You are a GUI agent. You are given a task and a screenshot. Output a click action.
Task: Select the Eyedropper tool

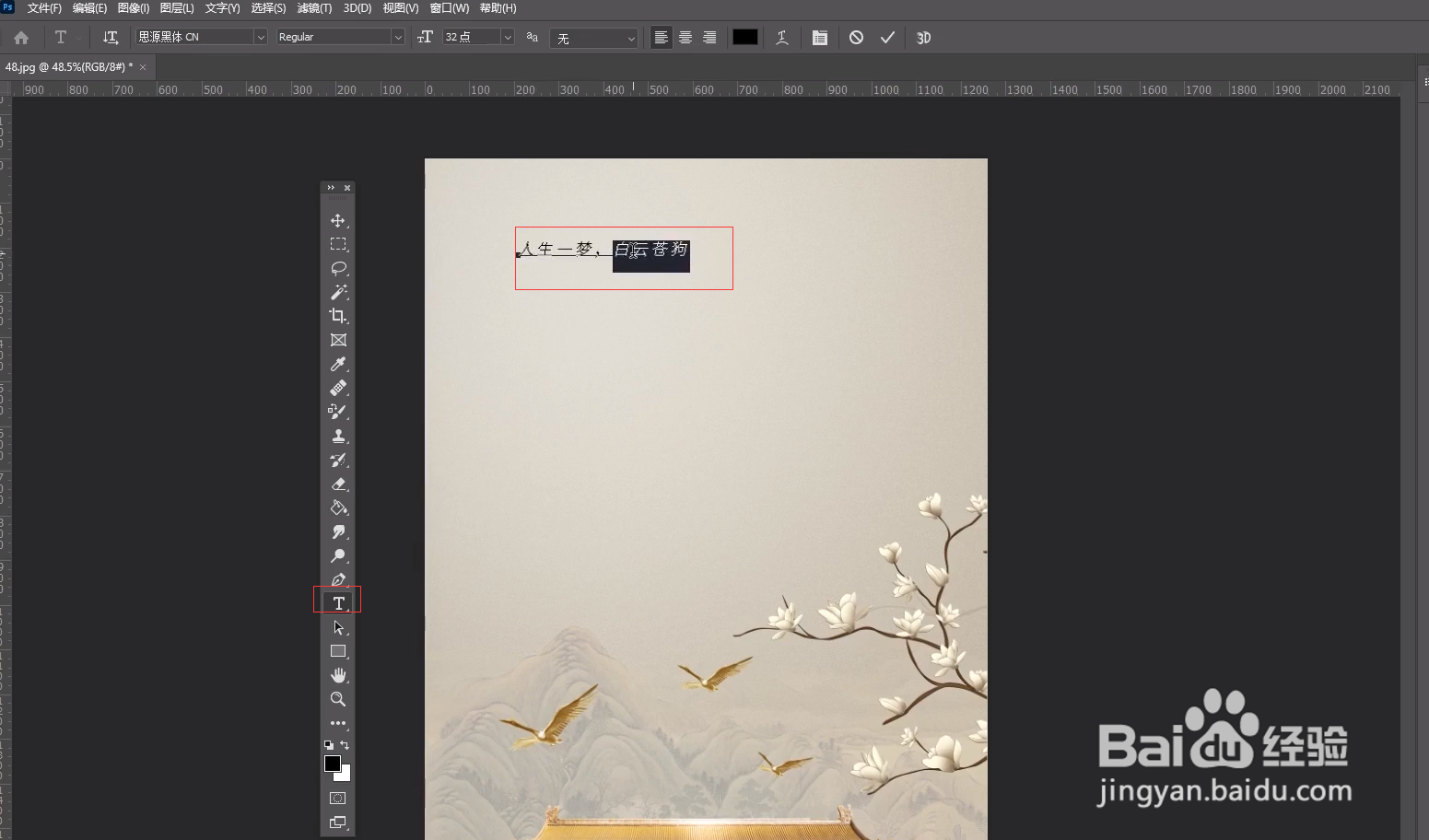point(338,364)
